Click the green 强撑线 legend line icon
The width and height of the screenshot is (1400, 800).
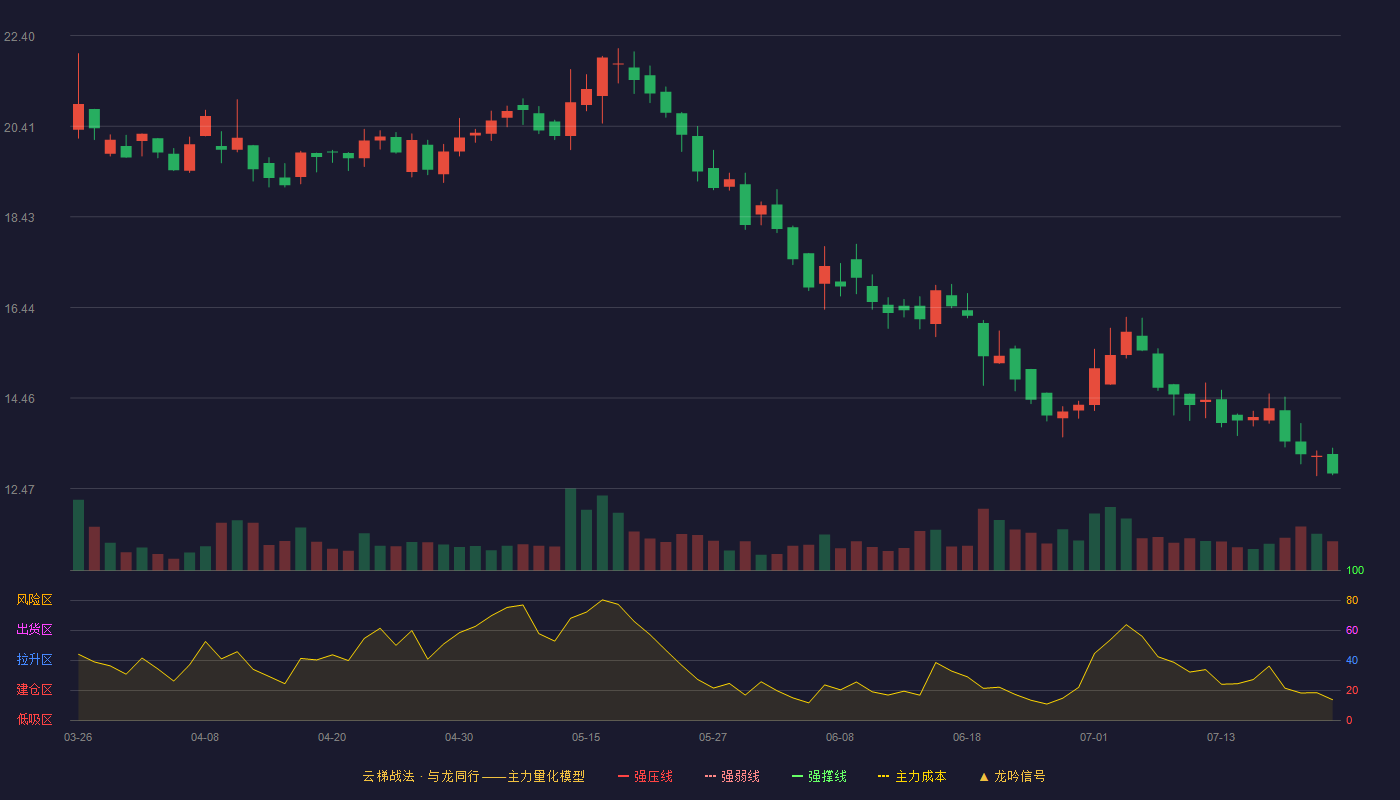point(797,776)
